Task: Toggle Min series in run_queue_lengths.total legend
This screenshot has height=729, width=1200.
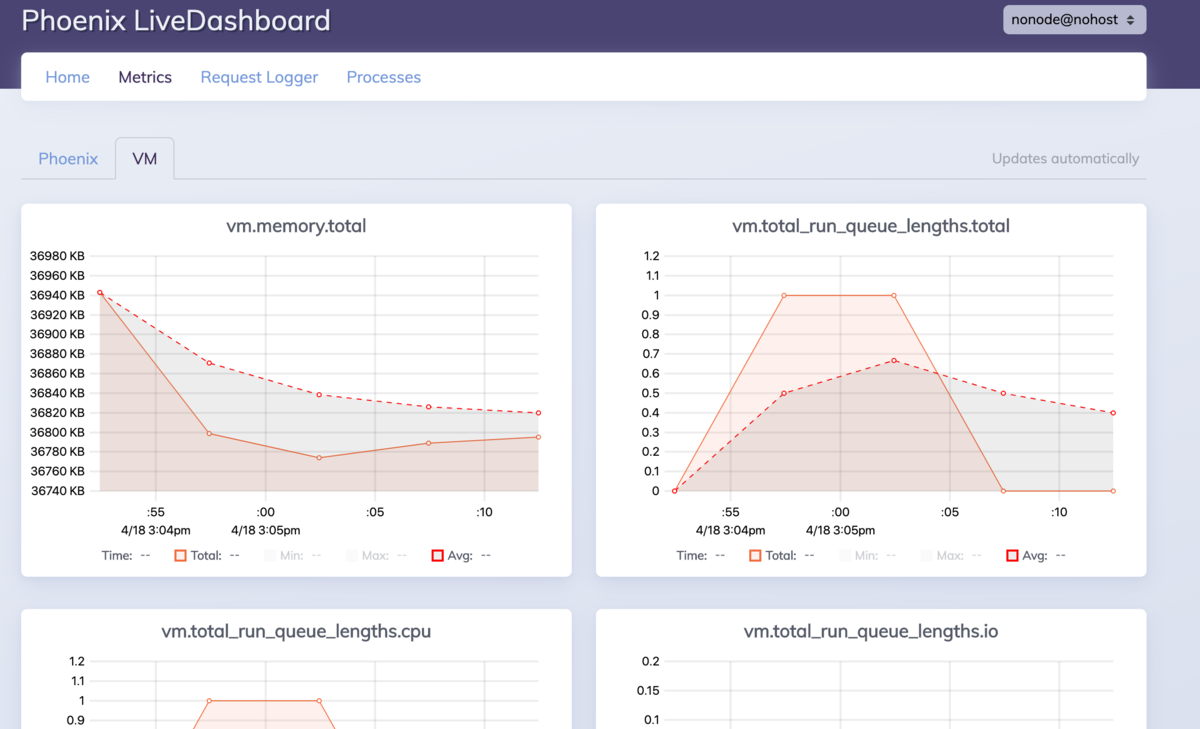Action: click(868, 555)
